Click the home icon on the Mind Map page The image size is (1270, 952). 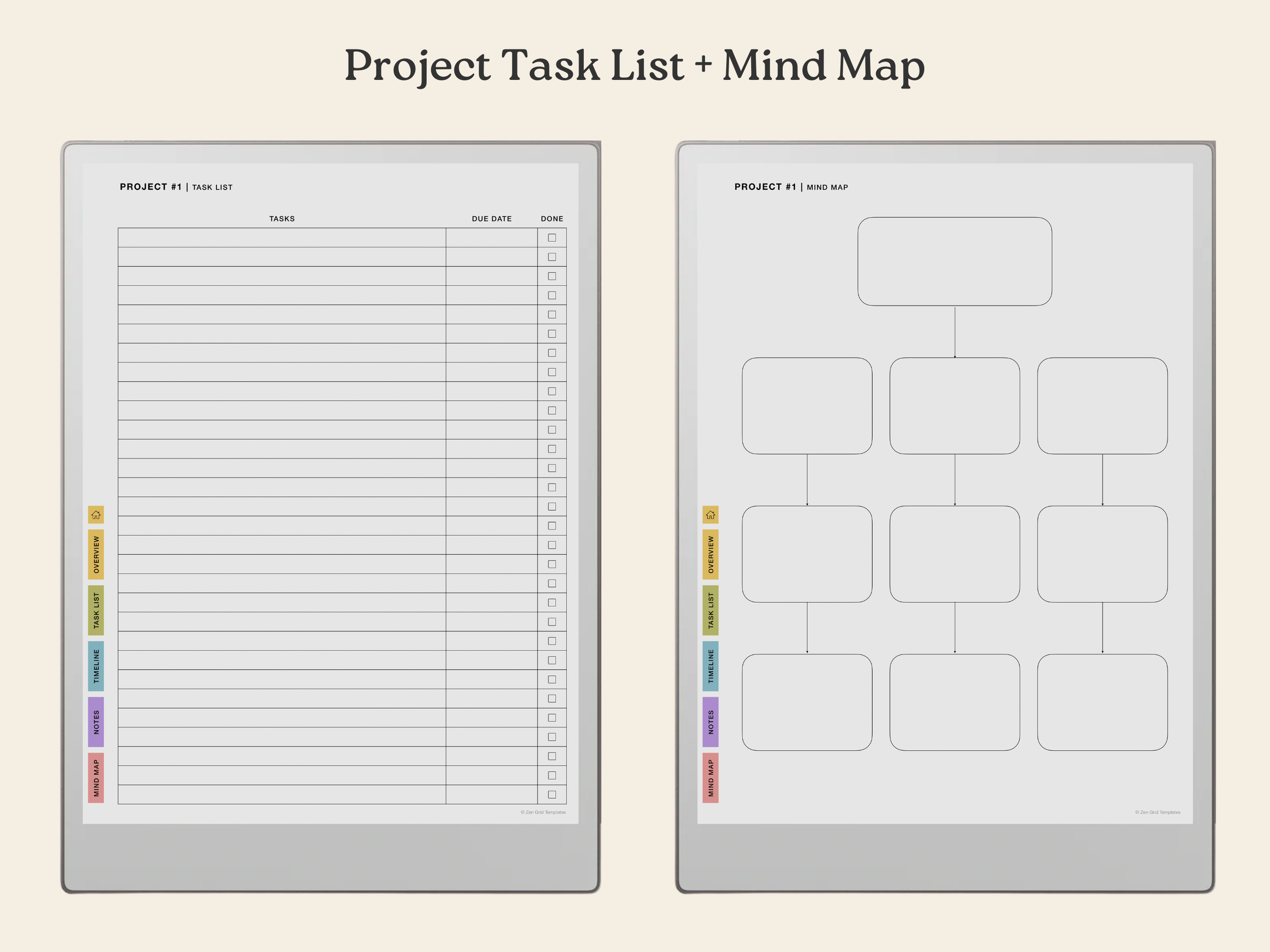point(710,515)
